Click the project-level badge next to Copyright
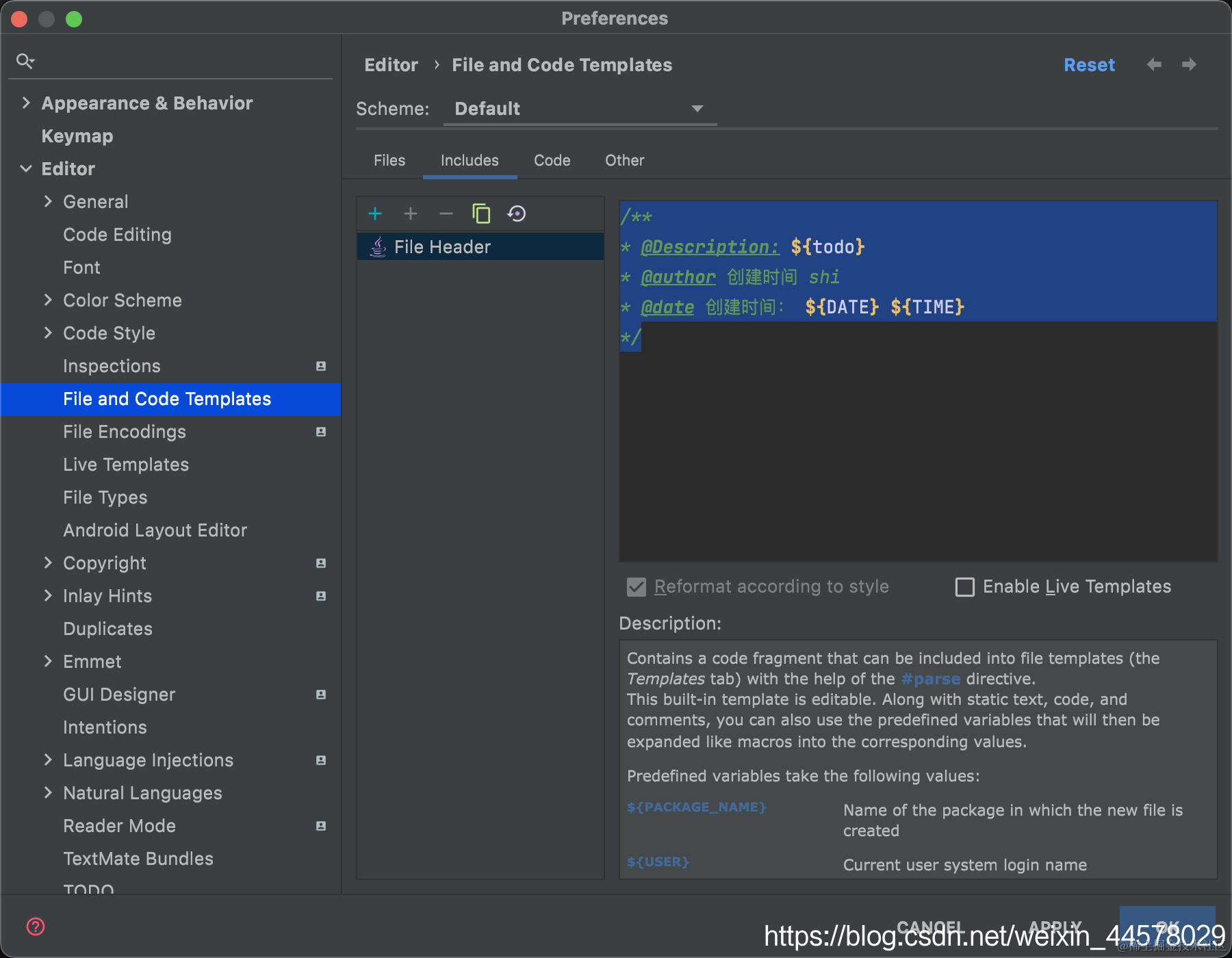The height and width of the screenshot is (958, 1232). (321, 563)
